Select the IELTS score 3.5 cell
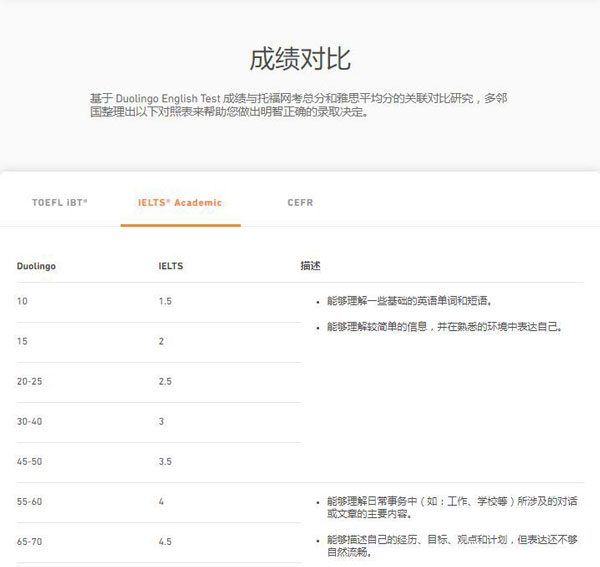600x567 pixels. (x=165, y=462)
